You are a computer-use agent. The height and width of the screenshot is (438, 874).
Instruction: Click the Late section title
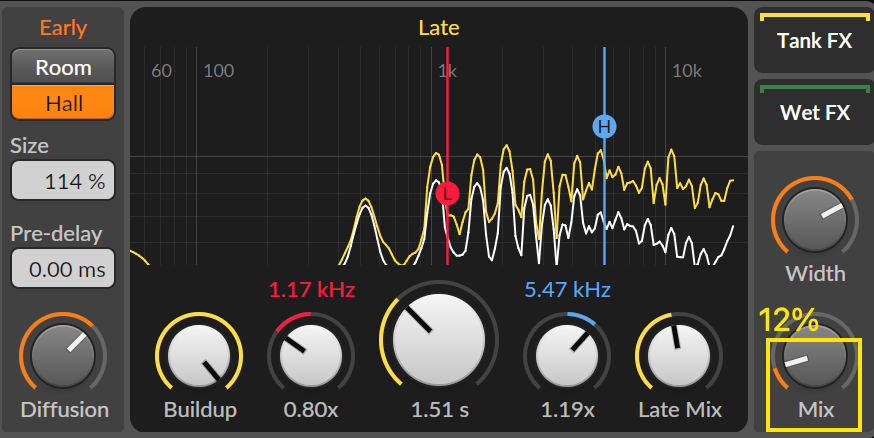click(439, 28)
